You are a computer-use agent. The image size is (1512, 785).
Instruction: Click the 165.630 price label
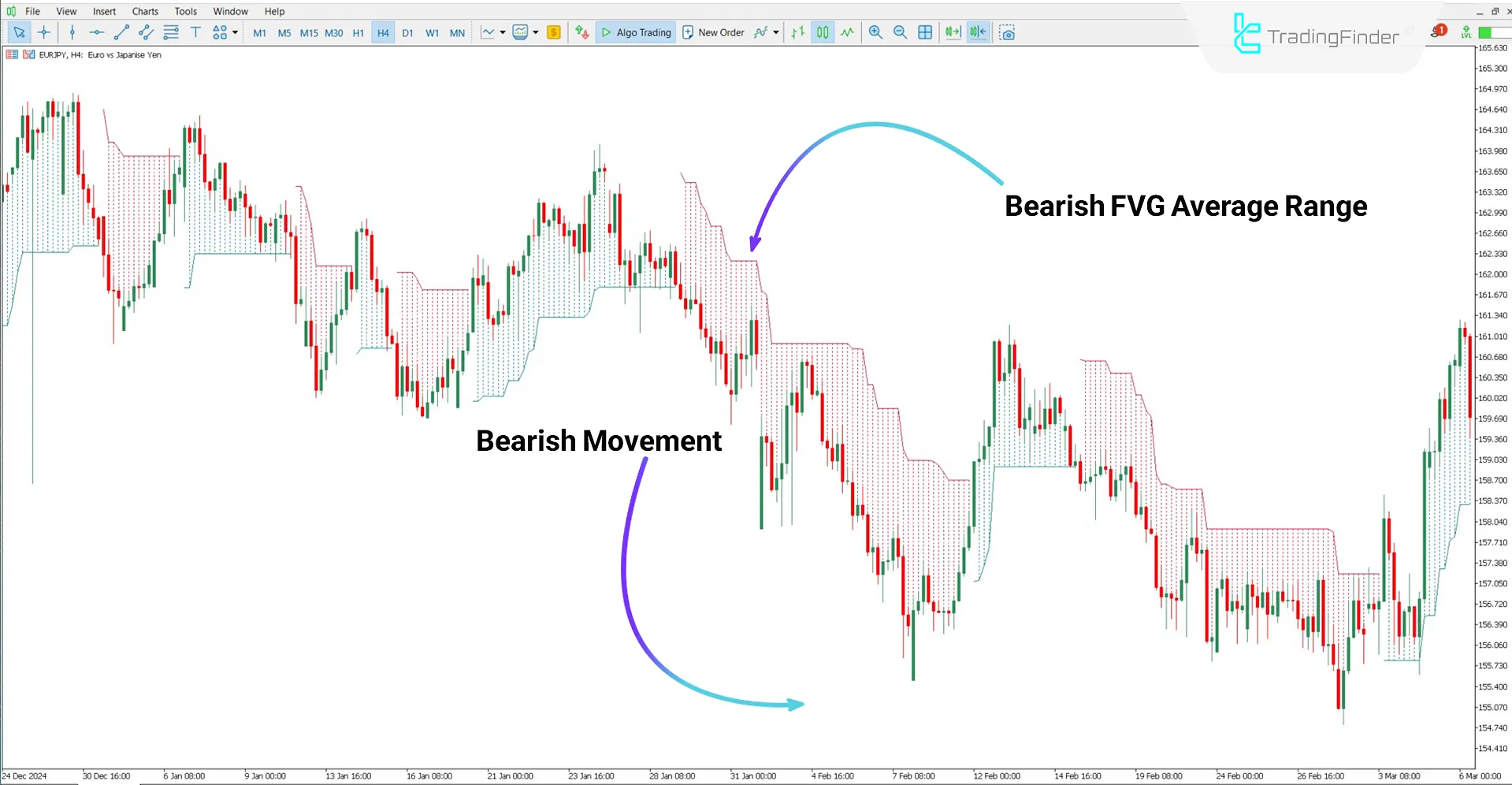pos(1492,48)
